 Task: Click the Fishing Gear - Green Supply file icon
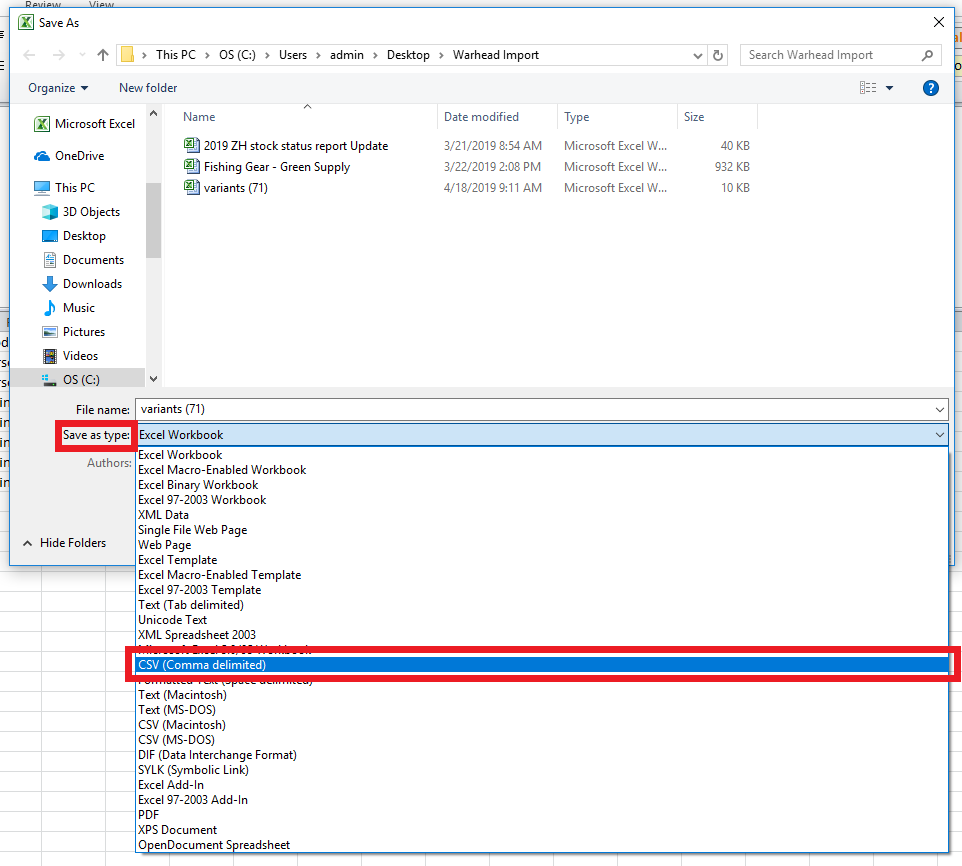click(191, 166)
